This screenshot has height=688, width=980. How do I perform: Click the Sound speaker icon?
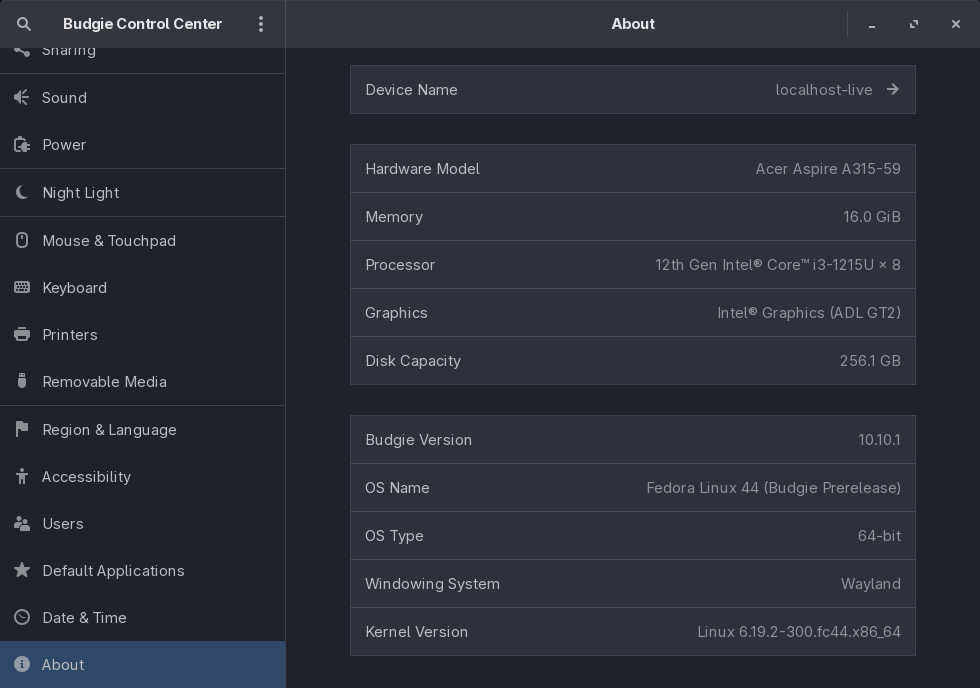(x=22, y=98)
